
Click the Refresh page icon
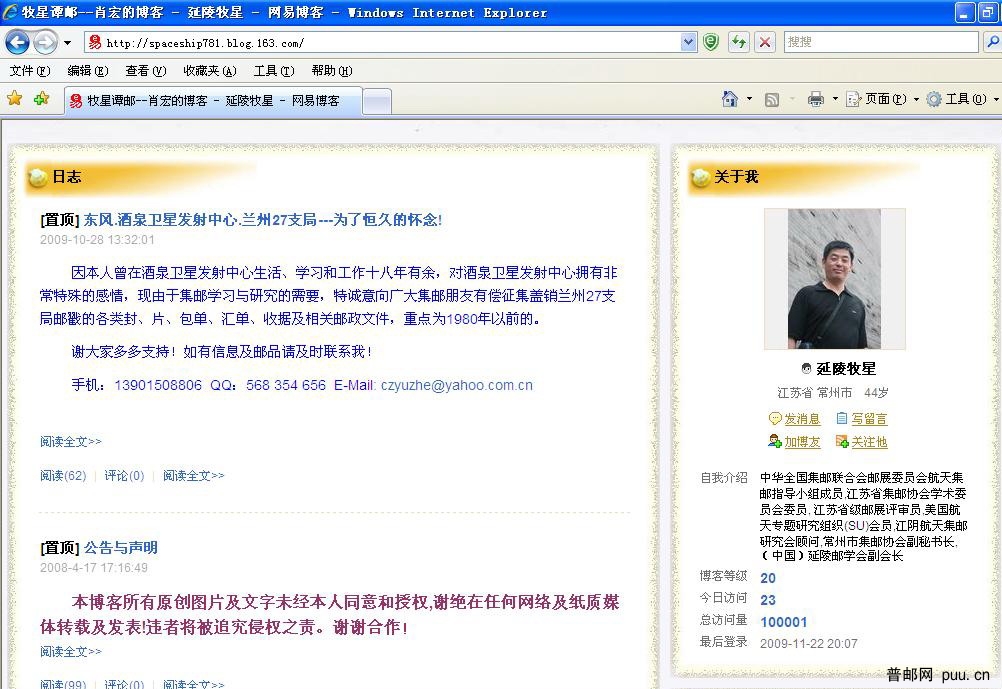click(738, 42)
